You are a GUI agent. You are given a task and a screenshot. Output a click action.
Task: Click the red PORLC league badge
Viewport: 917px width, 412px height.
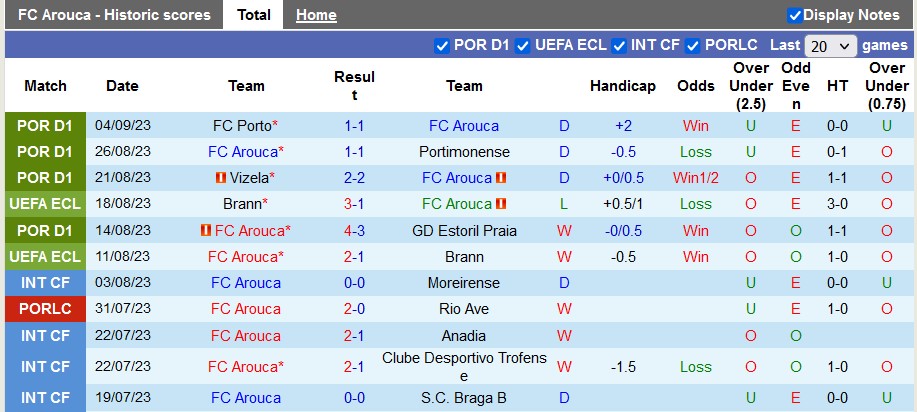(x=45, y=309)
